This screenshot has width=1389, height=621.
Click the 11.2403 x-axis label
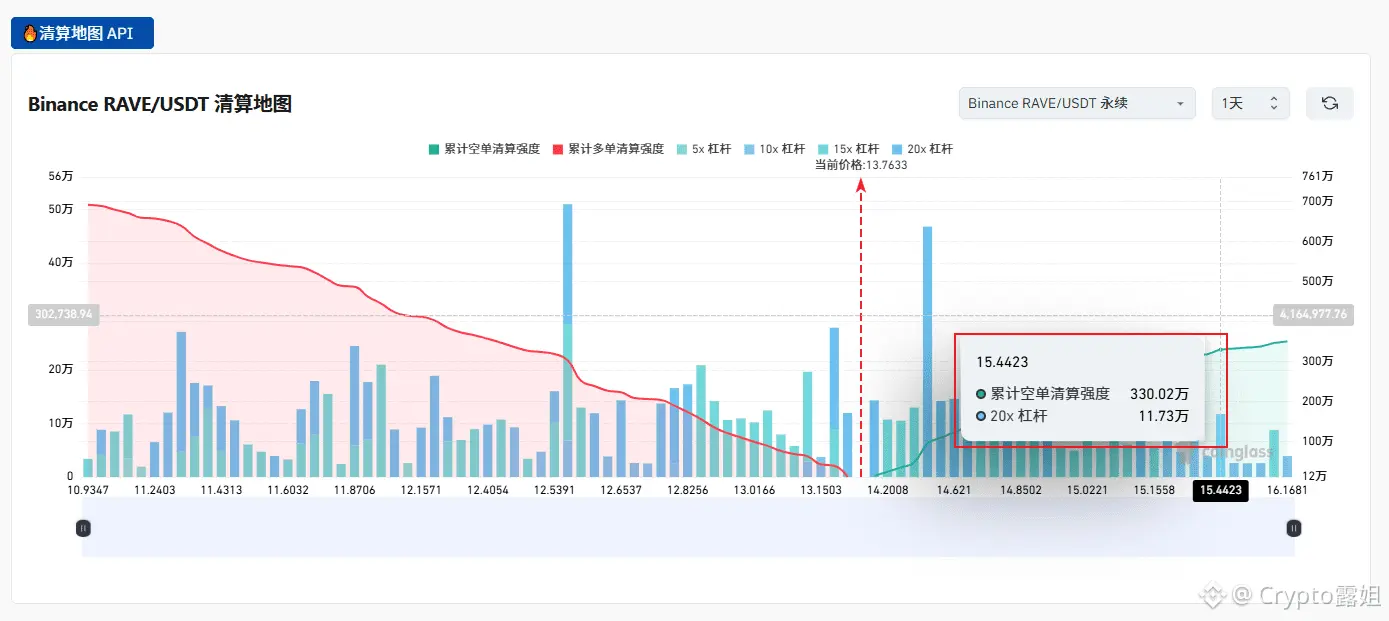click(x=155, y=490)
